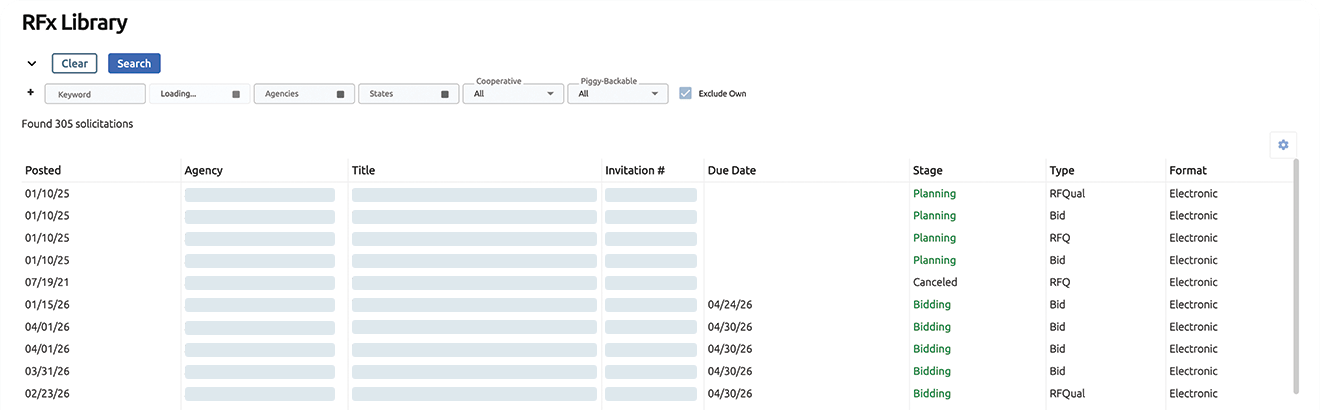Expand the Piggy-Backable dropdown

[618, 94]
